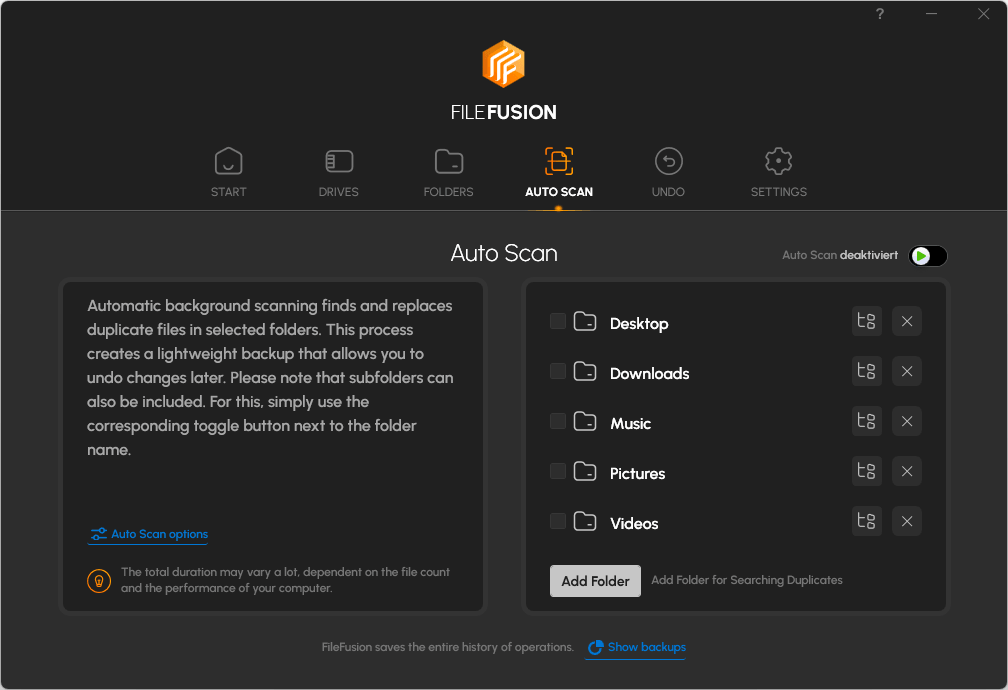The width and height of the screenshot is (1008, 690).
Task: Click the Folders section icon
Action: click(448, 161)
